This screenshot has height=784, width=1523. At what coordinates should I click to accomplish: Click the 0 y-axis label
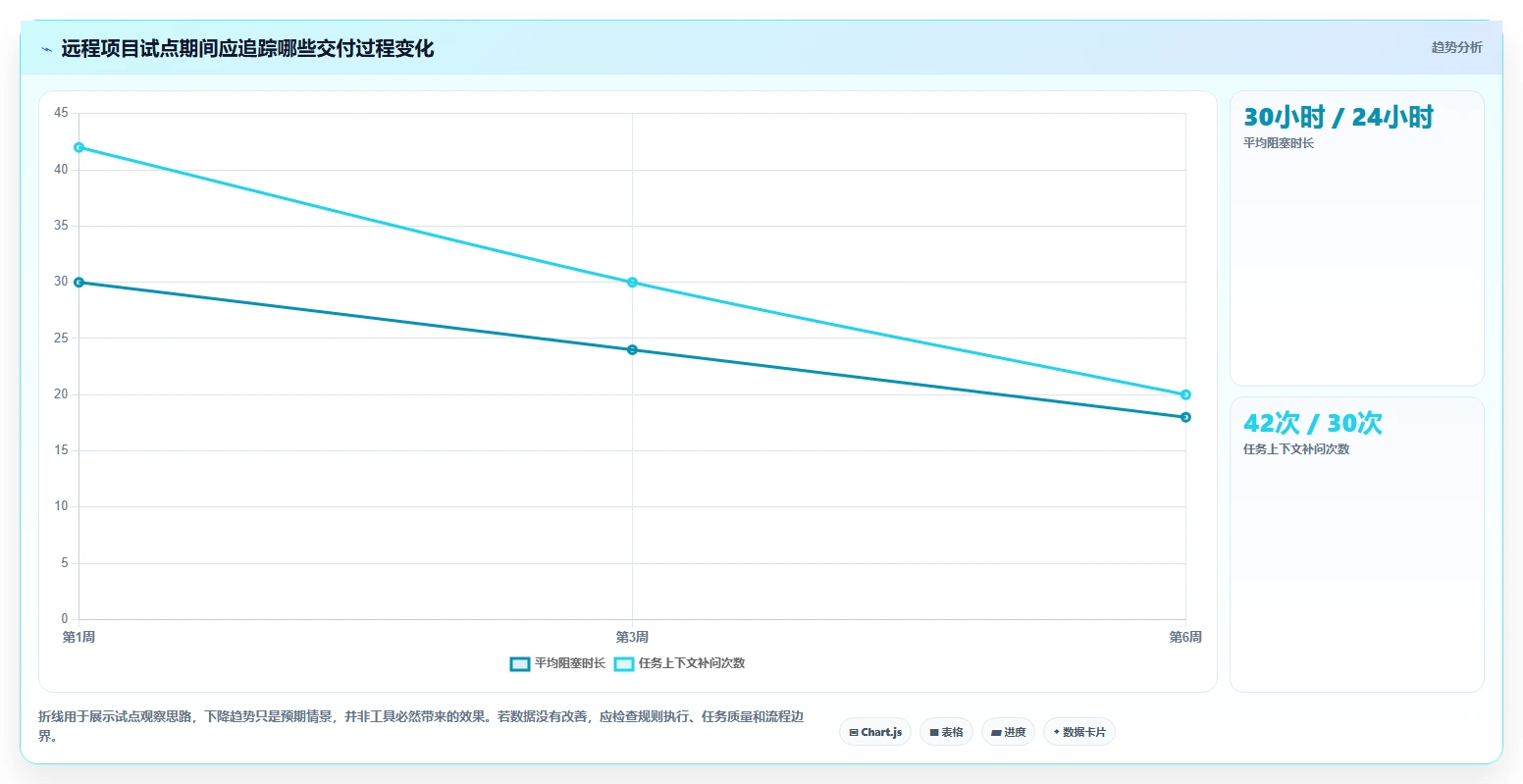(x=65, y=619)
